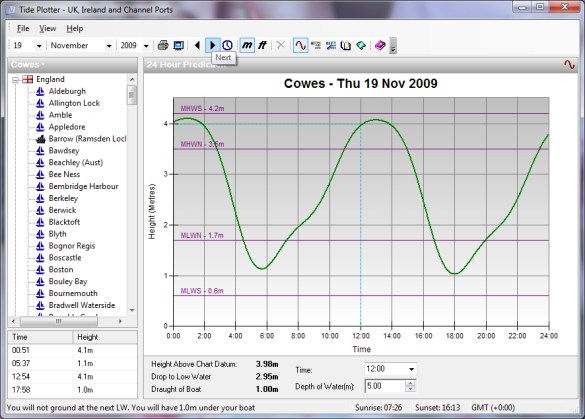Select the tide curve graph view icon
Image resolution: width=585 pixels, height=419 pixels.
(301, 46)
